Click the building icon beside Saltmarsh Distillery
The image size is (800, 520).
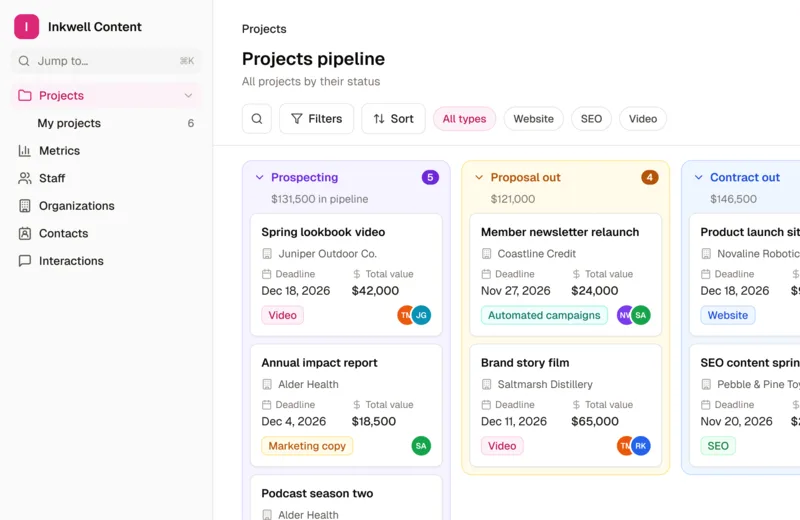486,384
